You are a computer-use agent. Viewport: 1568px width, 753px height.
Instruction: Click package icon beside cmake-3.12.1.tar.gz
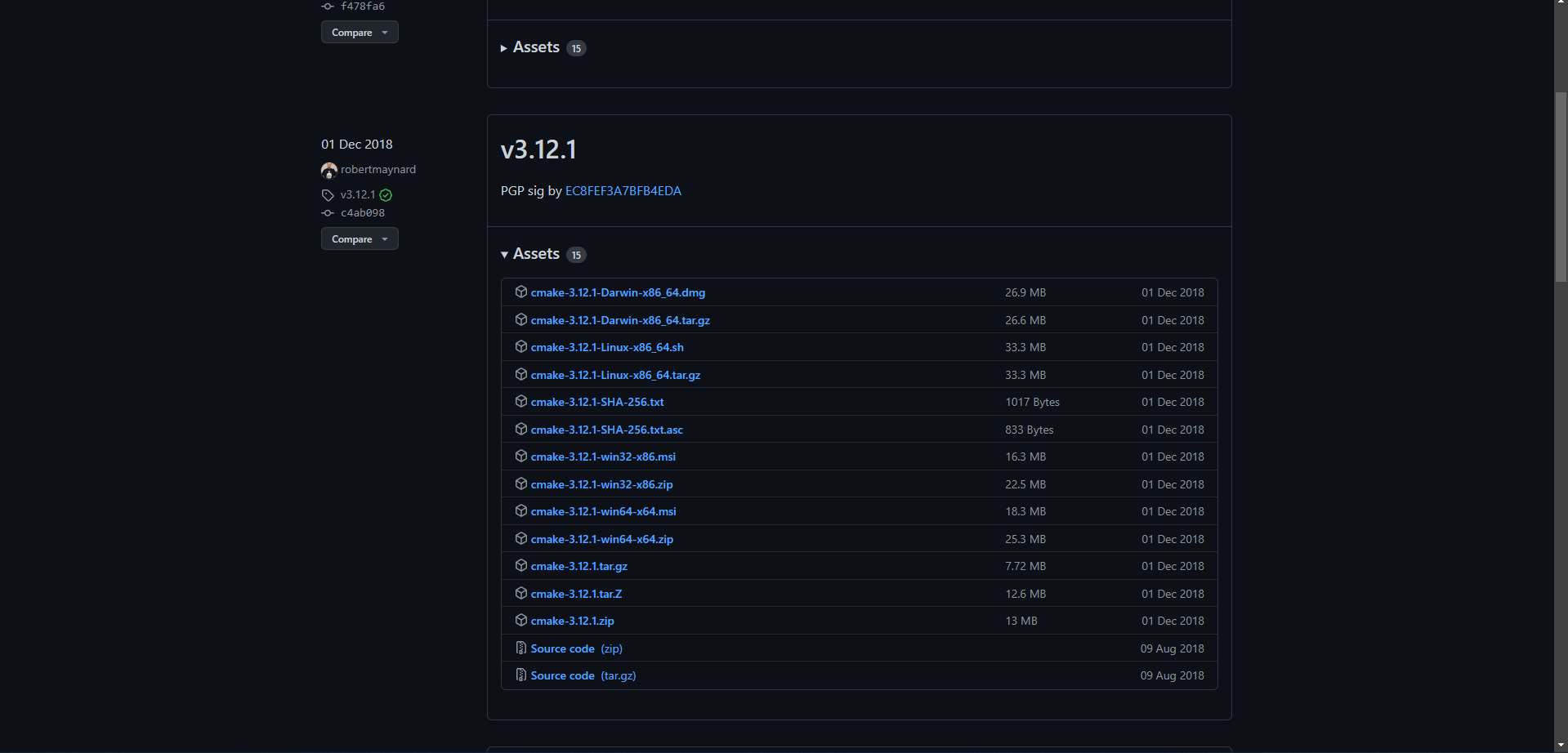tap(520, 565)
